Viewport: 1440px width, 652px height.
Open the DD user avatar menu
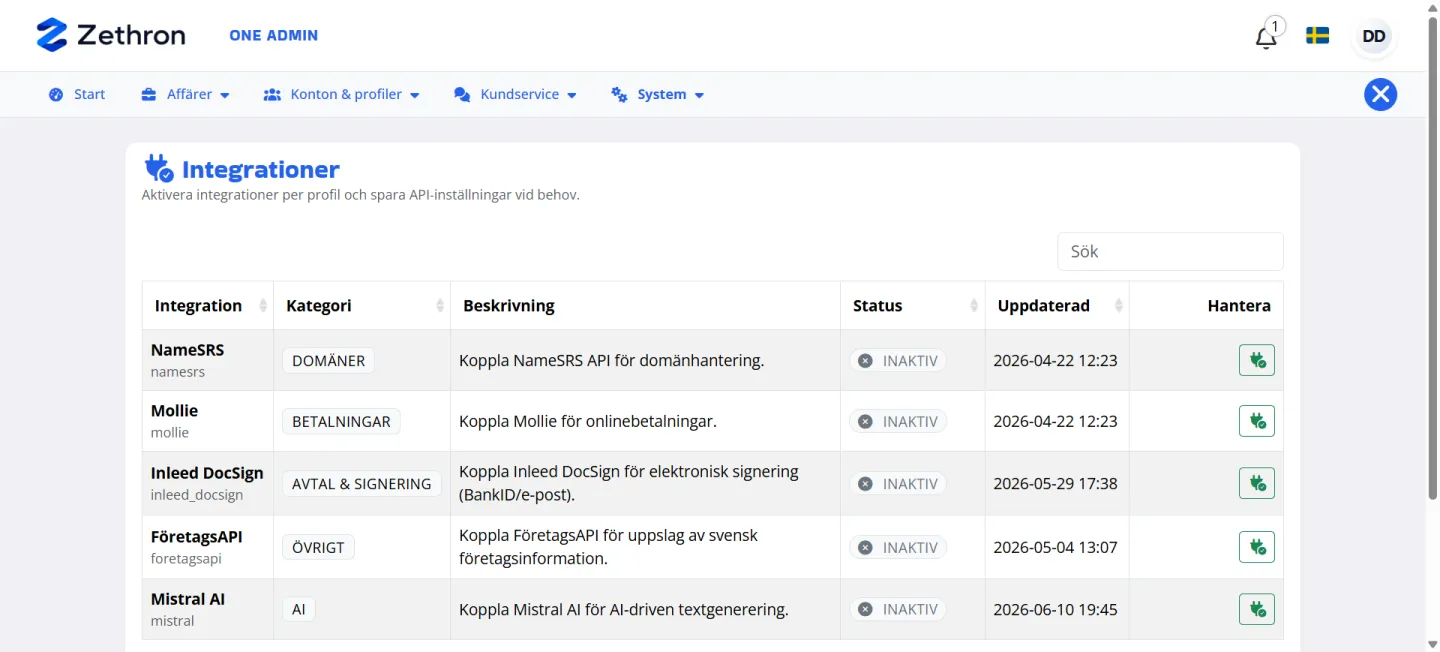(x=1374, y=36)
